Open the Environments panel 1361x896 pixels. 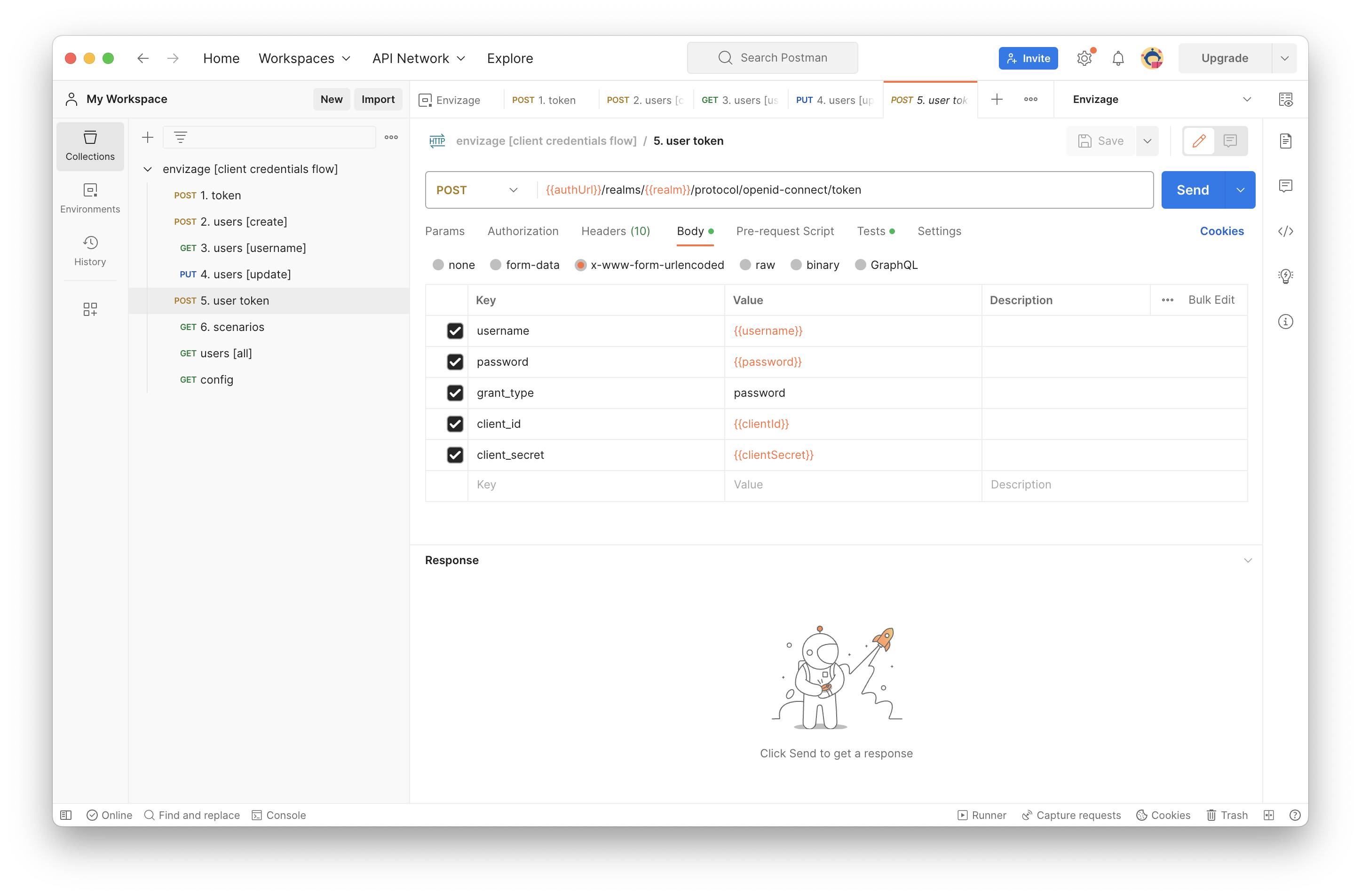pos(90,197)
